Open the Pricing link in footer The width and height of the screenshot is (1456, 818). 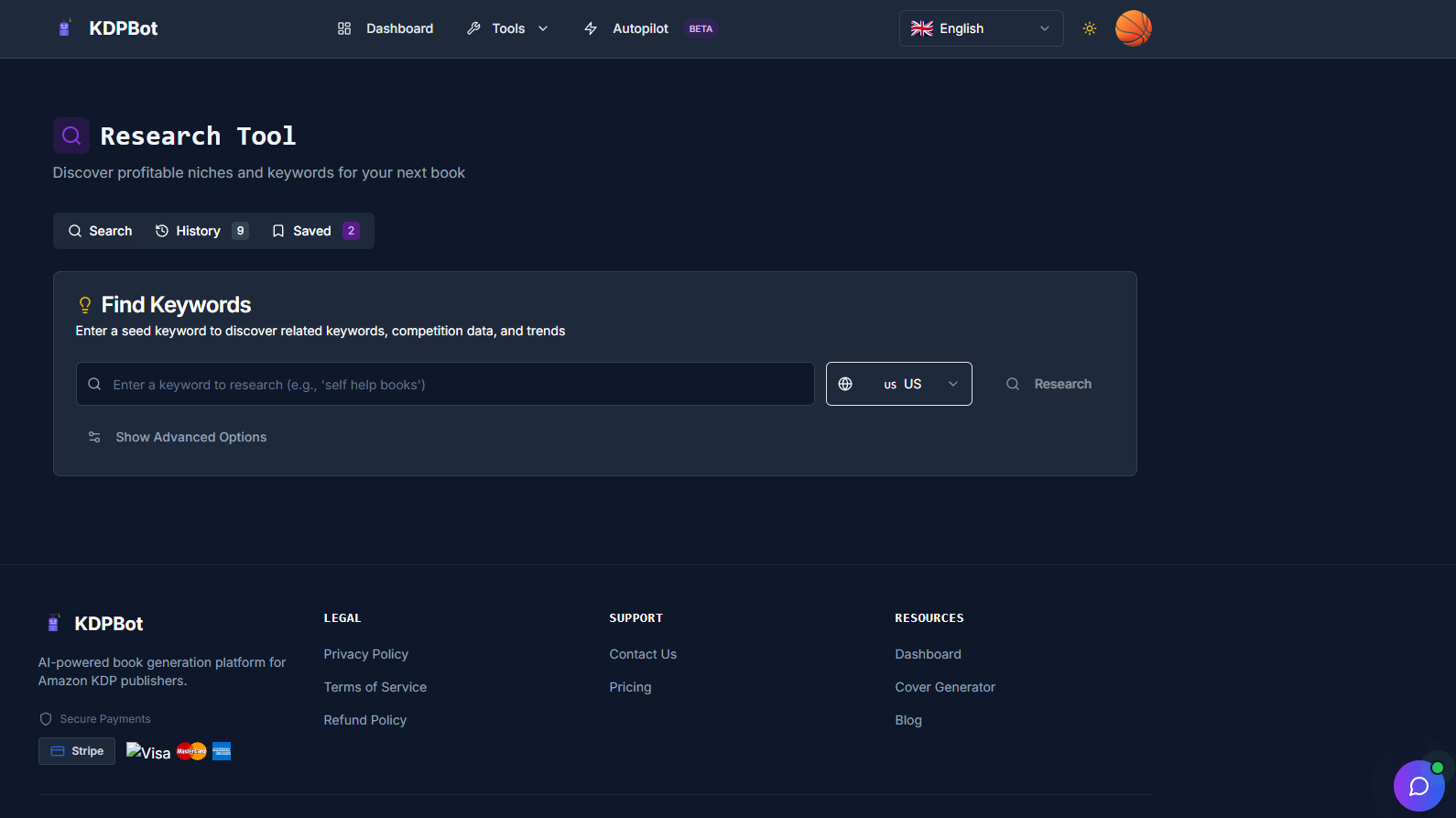pos(631,687)
